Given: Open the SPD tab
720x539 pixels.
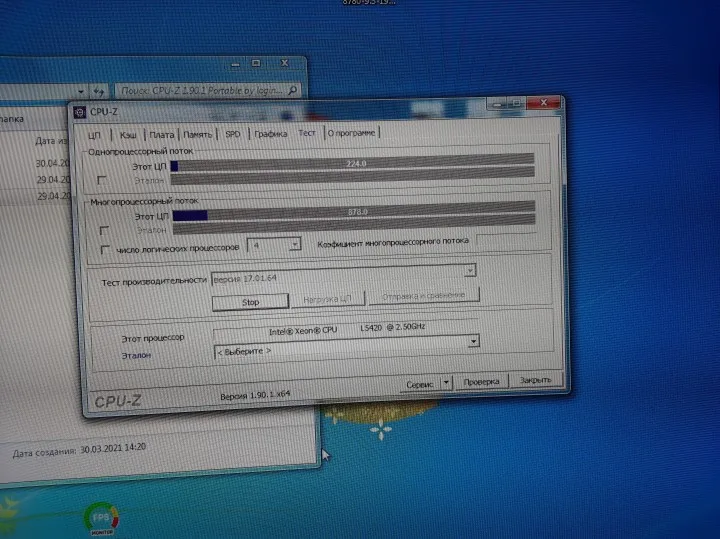Looking at the screenshot, I should pyautogui.click(x=232, y=134).
